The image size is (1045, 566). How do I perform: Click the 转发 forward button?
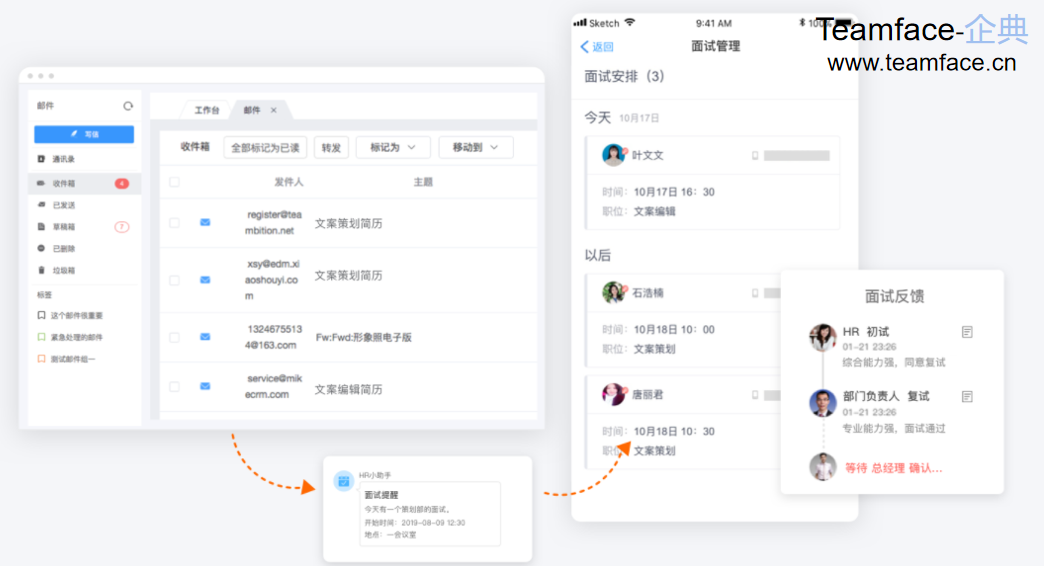(331, 147)
